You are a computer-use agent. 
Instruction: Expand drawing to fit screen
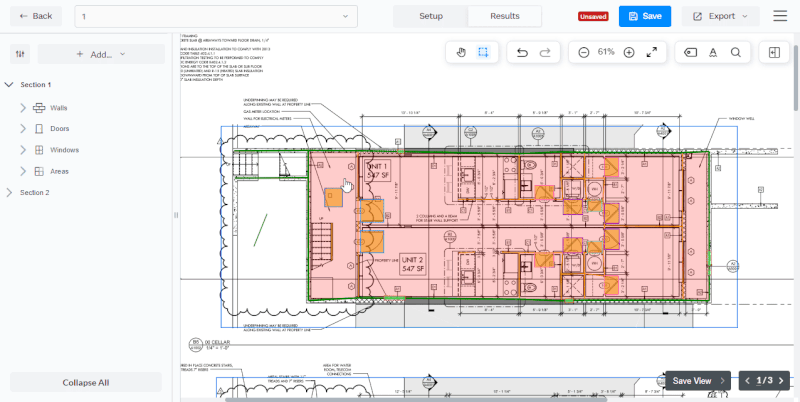point(652,52)
